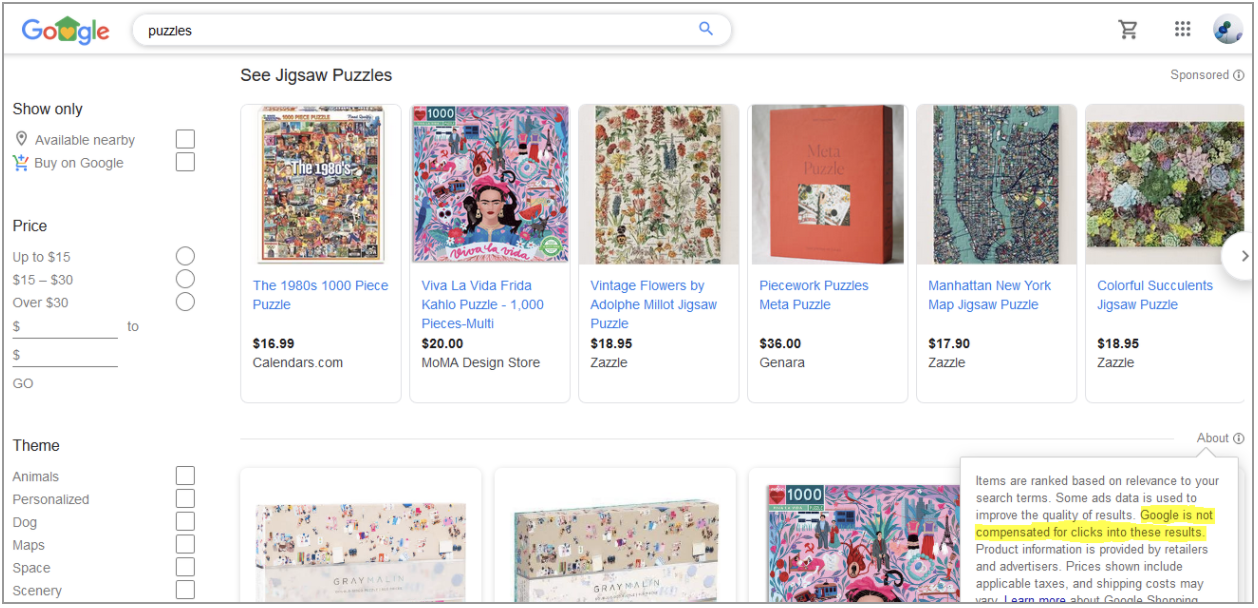Viewport: 1258px width, 608px height.
Task: Click the About label text
Action: click(1213, 438)
